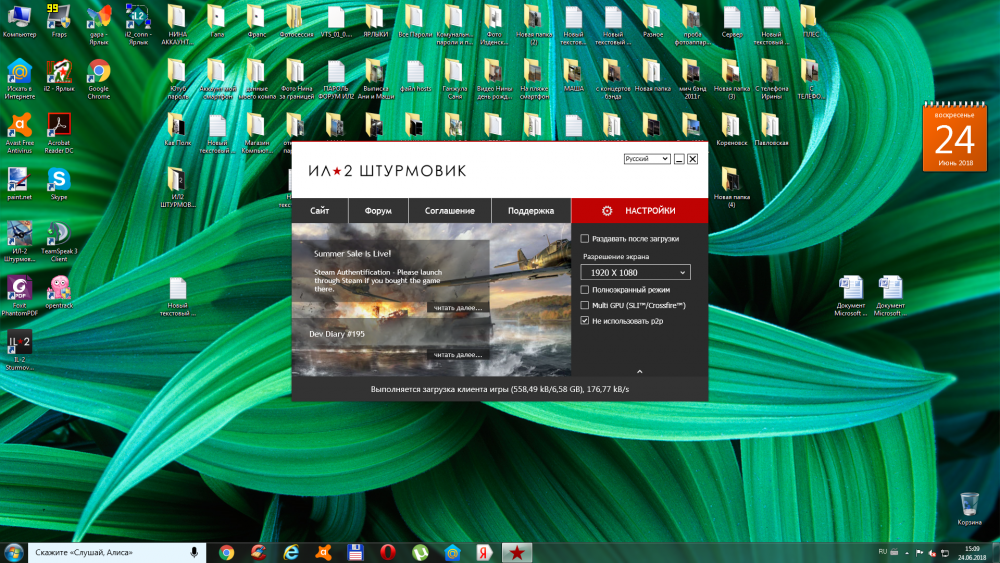Open the 1920 X 1080 resolution dropdown
Viewport: 1000px width, 563px height.
(x=636, y=272)
